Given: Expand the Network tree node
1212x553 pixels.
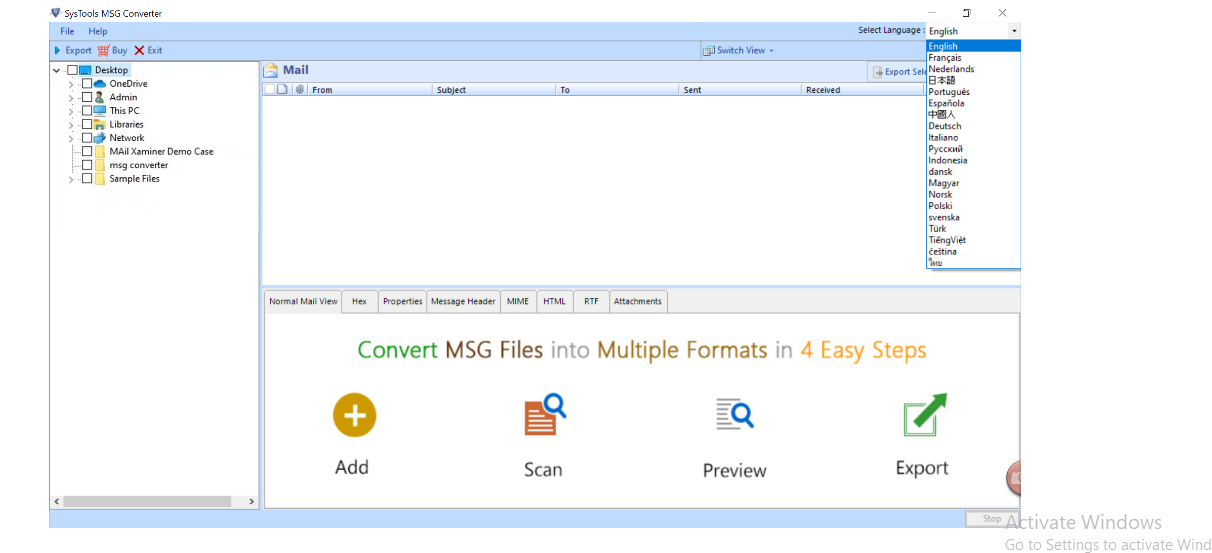Looking at the screenshot, I should click(71, 138).
